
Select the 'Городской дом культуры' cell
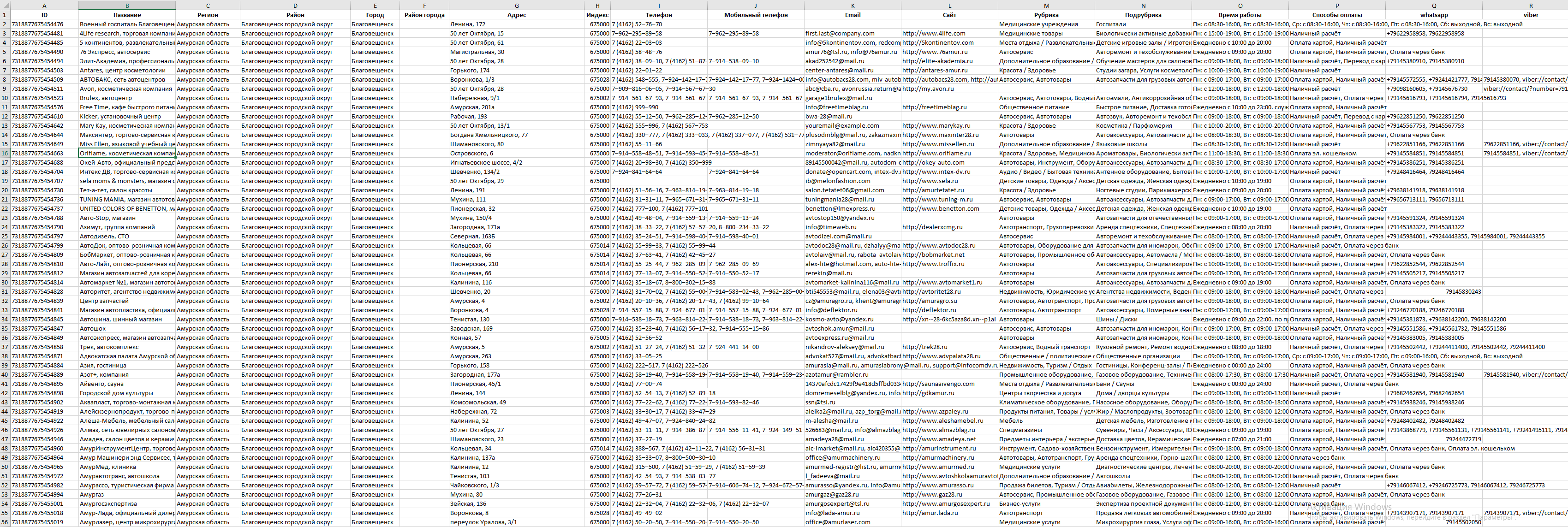point(126,393)
